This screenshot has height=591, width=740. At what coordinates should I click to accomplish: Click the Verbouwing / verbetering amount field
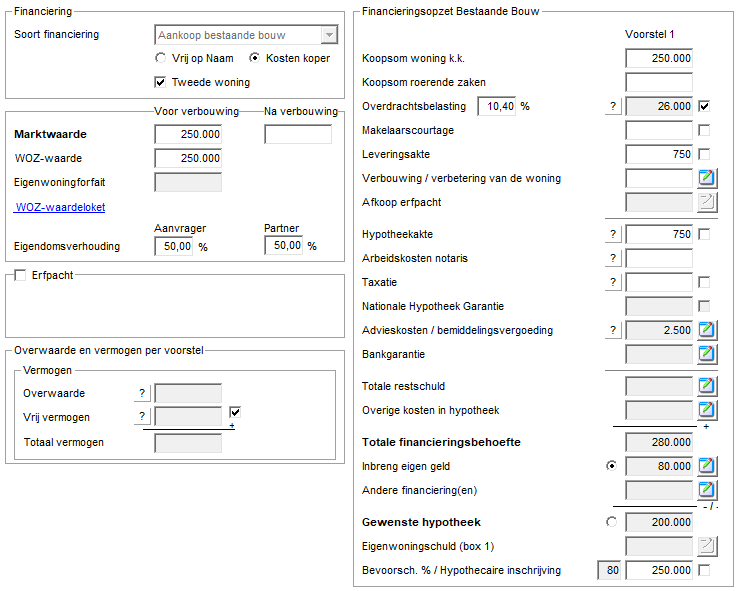(x=659, y=178)
